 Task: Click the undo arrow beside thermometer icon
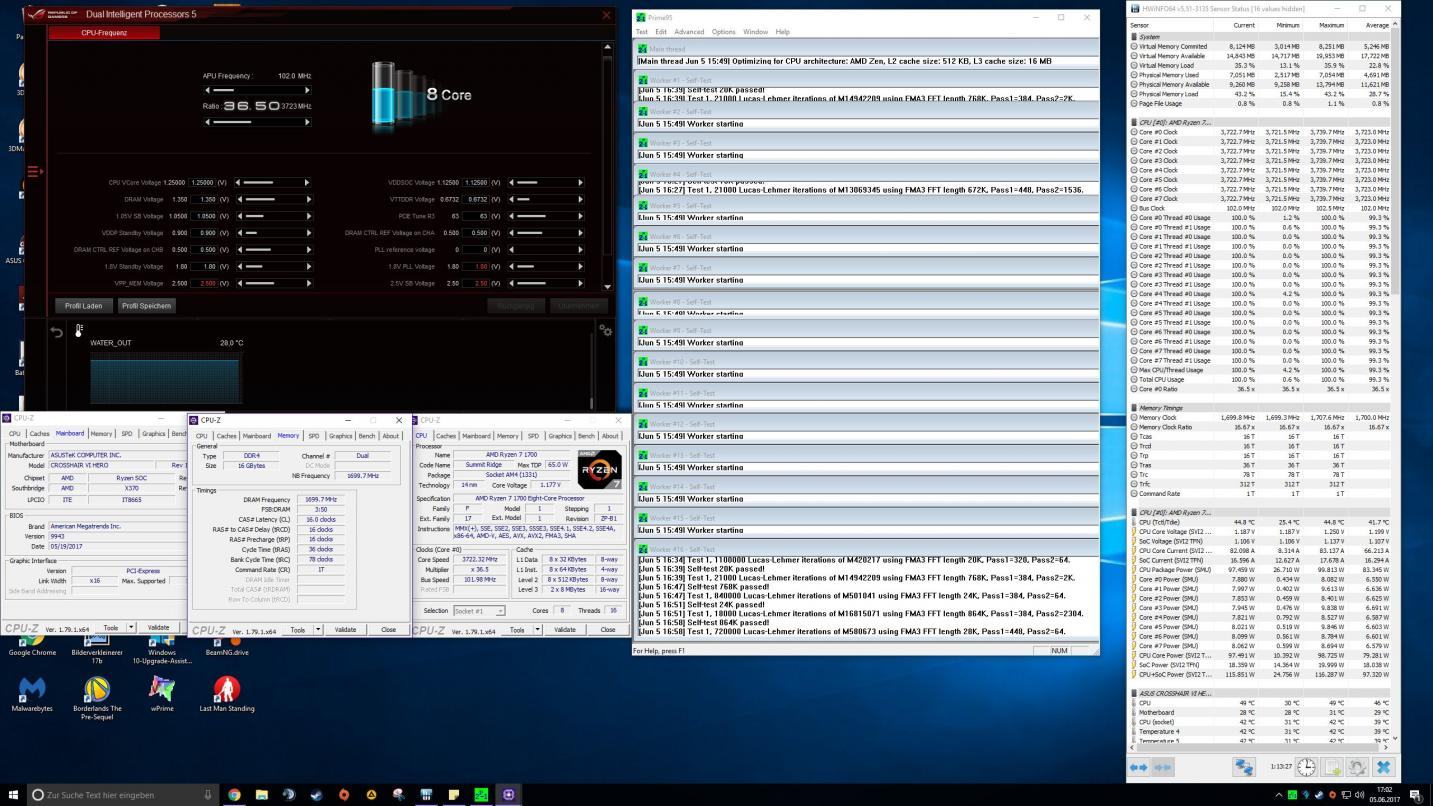point(58,332)
